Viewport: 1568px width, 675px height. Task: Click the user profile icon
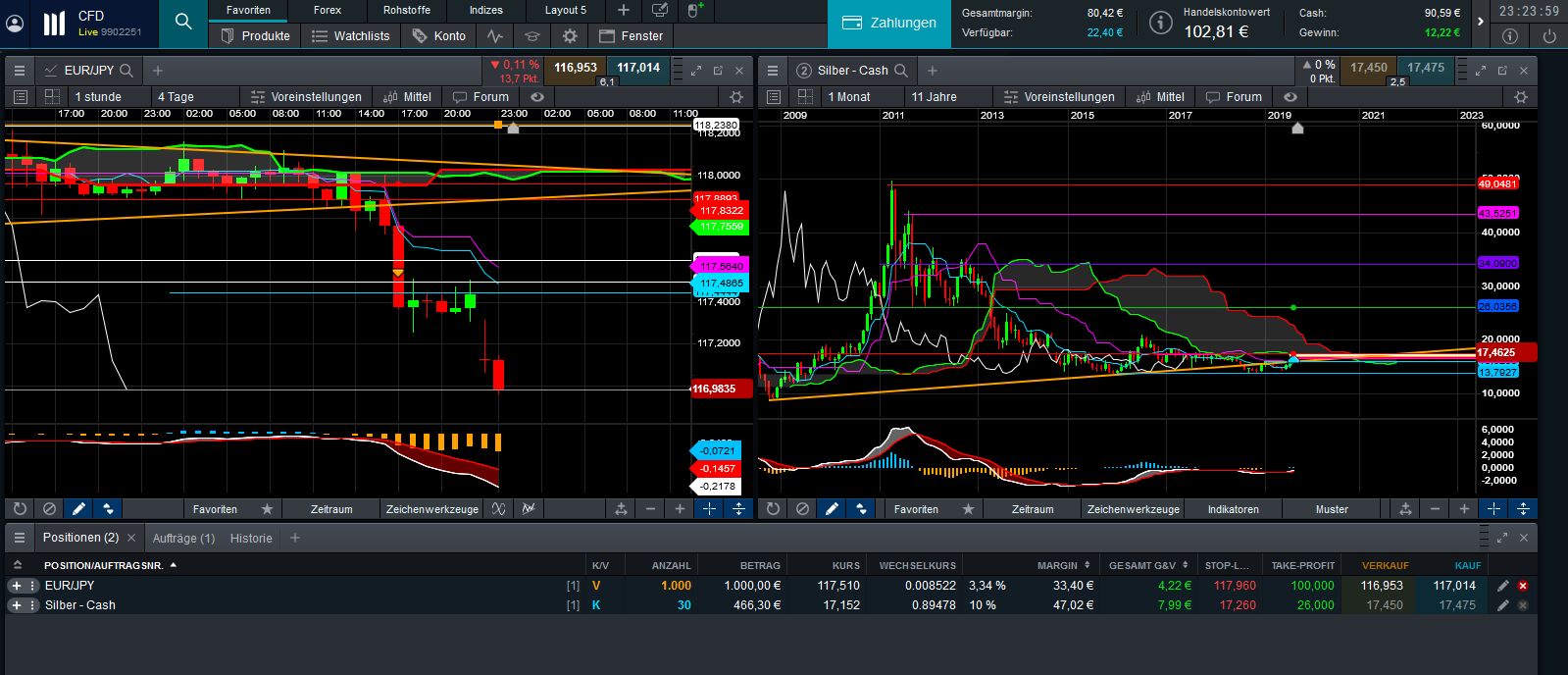point(15,24)
